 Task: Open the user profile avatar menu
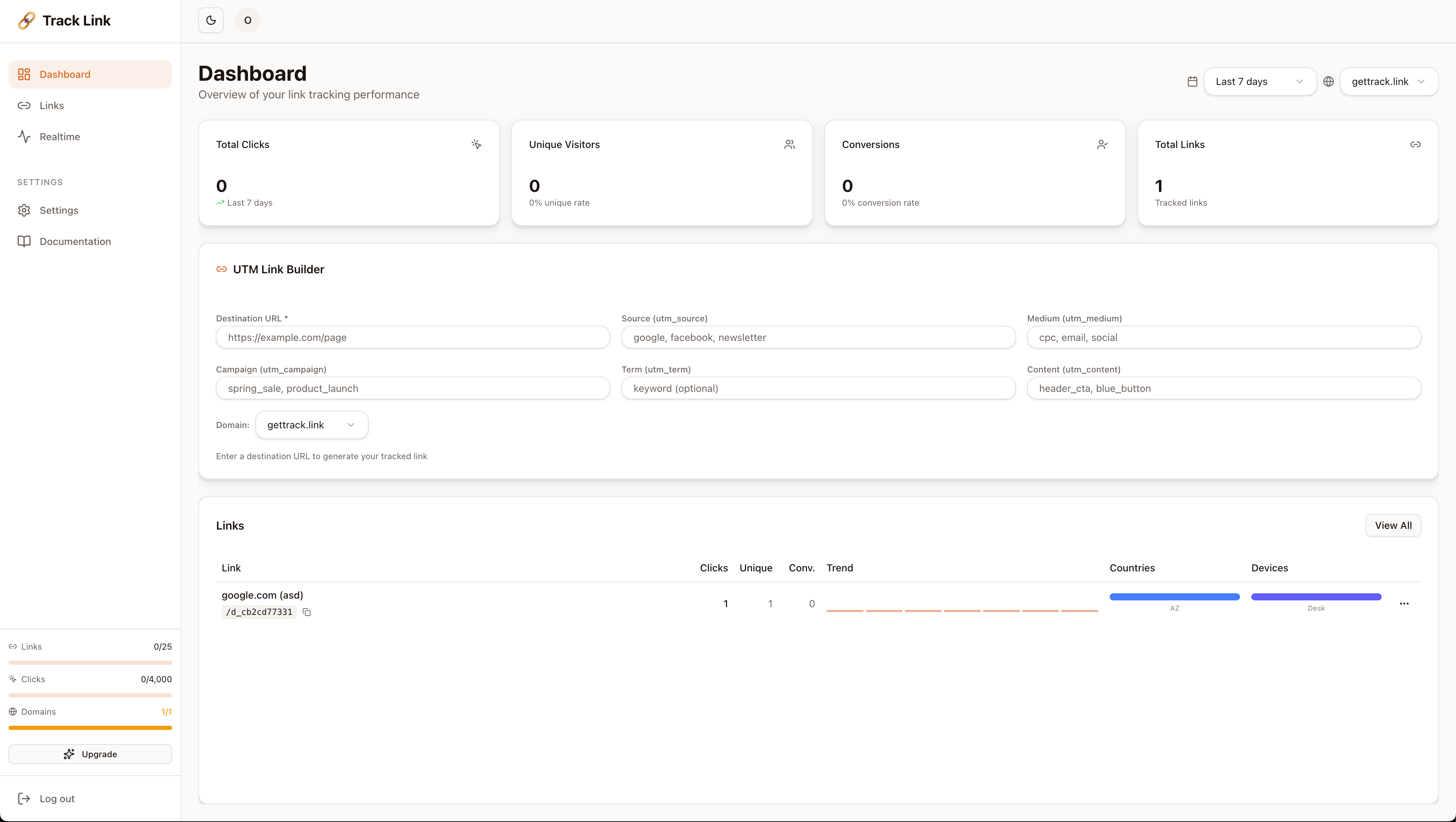(248, 20)
